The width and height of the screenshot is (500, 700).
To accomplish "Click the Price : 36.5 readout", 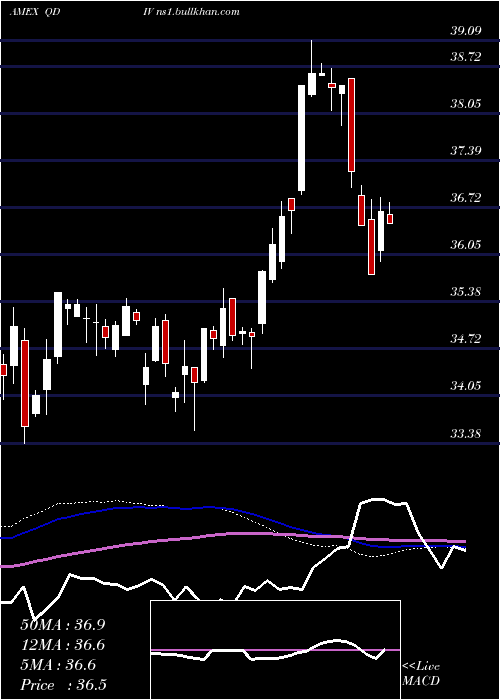I will (63, 685).
